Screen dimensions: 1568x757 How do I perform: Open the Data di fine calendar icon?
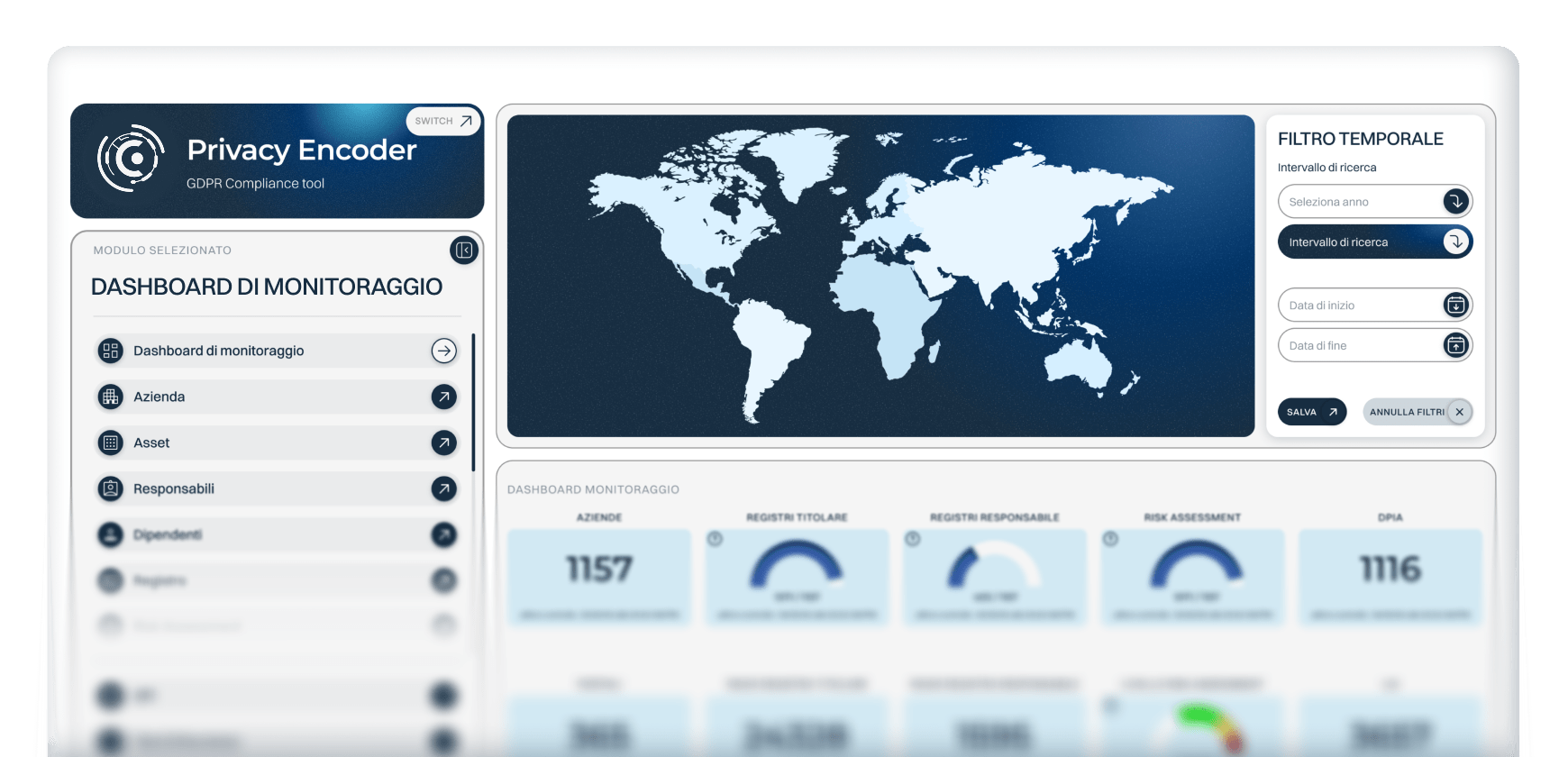(1455, 345)
